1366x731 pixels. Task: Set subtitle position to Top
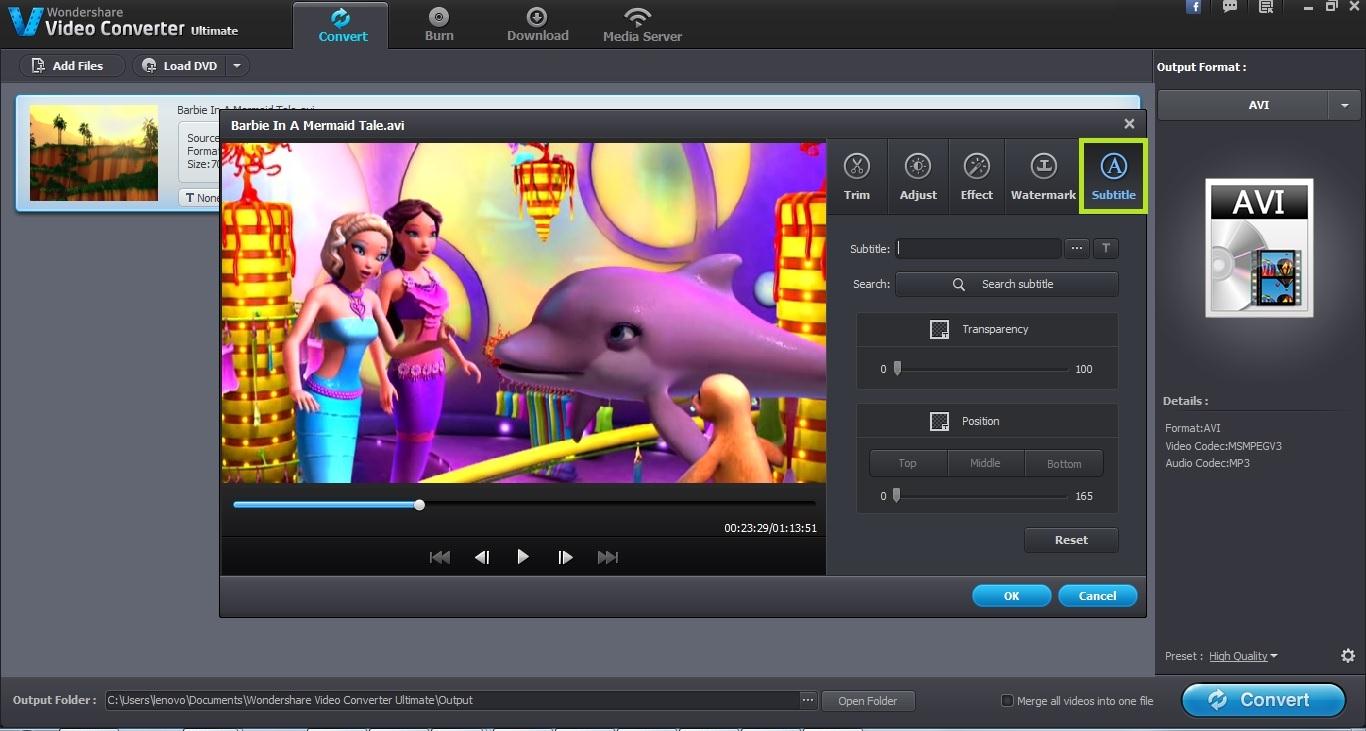click(907, 463)
